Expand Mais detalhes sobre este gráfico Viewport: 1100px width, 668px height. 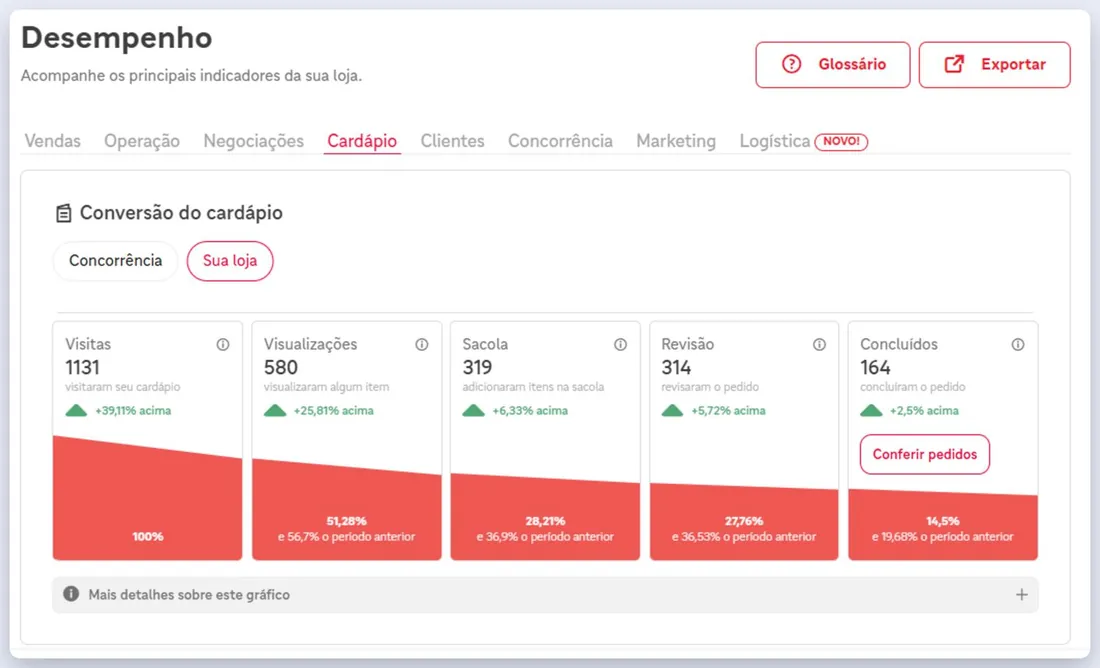pos(545,595)
